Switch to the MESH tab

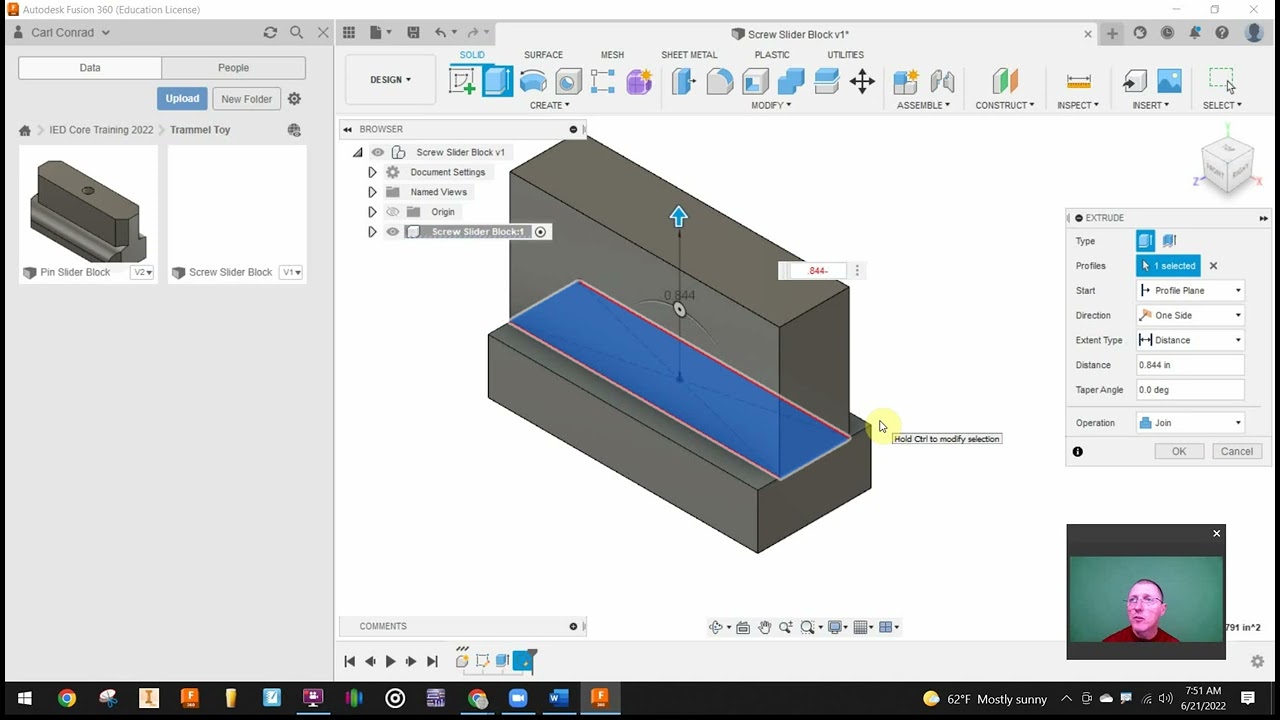click(612, 55)
